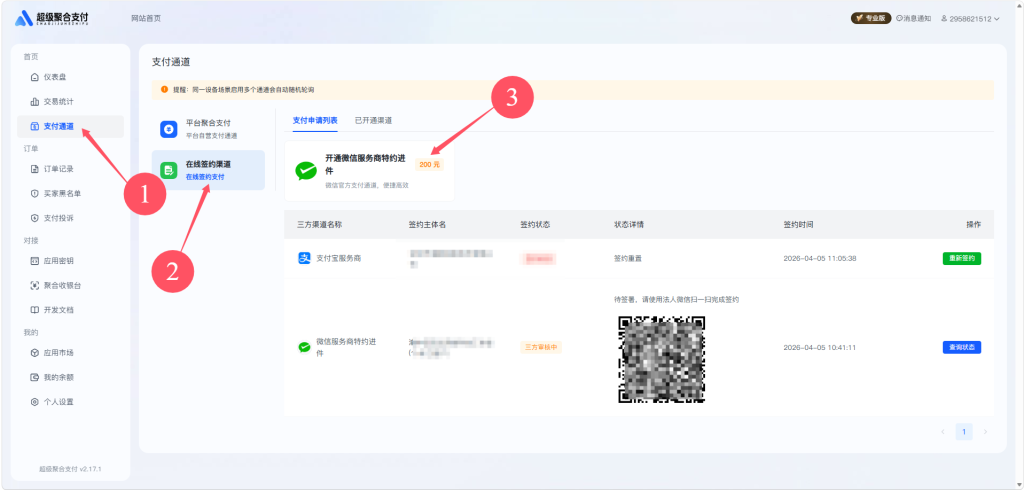Go to previous page arrow

[x=942, y=432]
